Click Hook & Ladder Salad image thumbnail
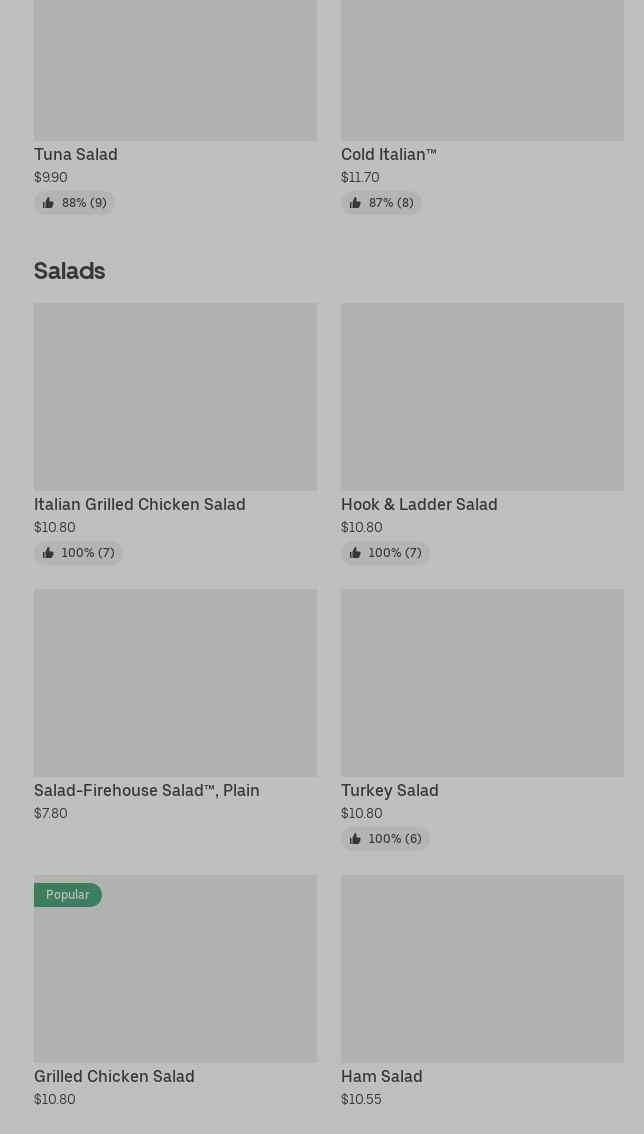 click(482, 396)
